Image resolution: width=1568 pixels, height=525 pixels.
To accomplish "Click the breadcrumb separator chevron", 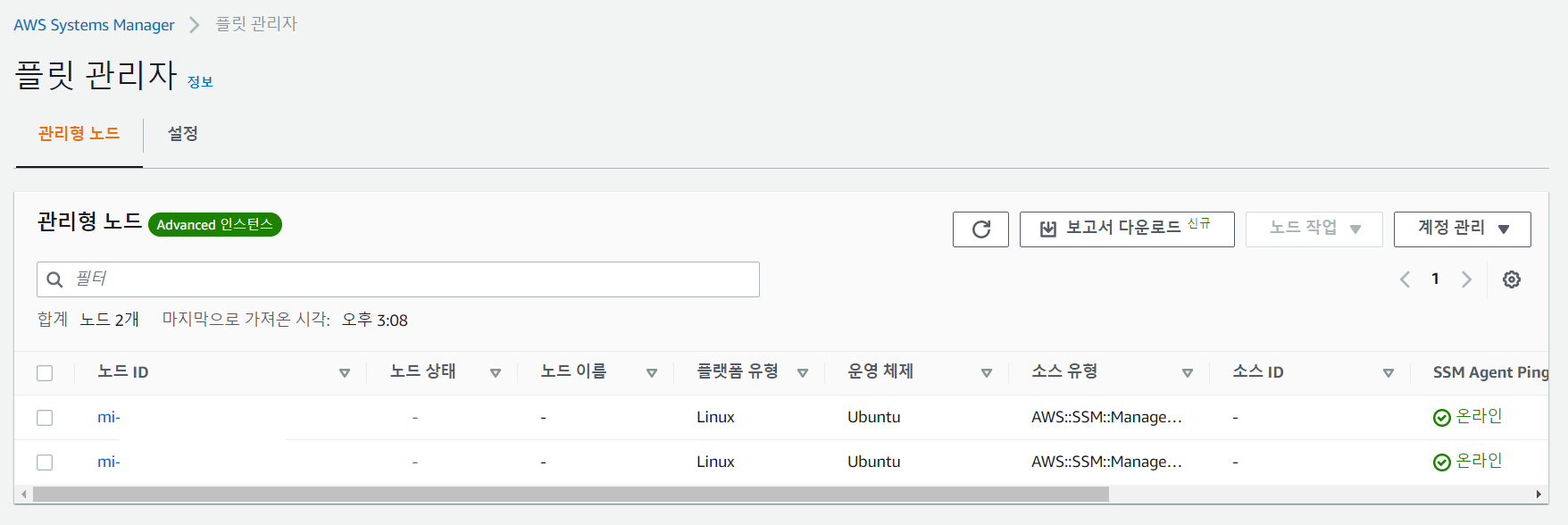I will pyautogui.click(x=194, y=25).
